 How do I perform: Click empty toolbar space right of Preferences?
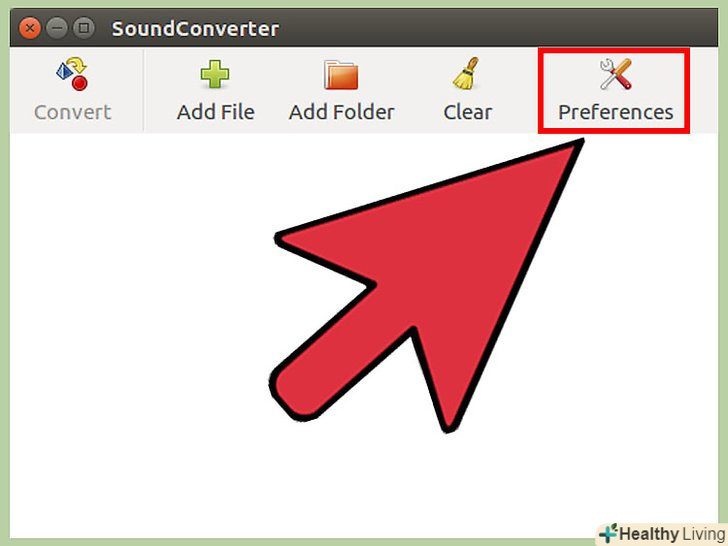[704, 91]
